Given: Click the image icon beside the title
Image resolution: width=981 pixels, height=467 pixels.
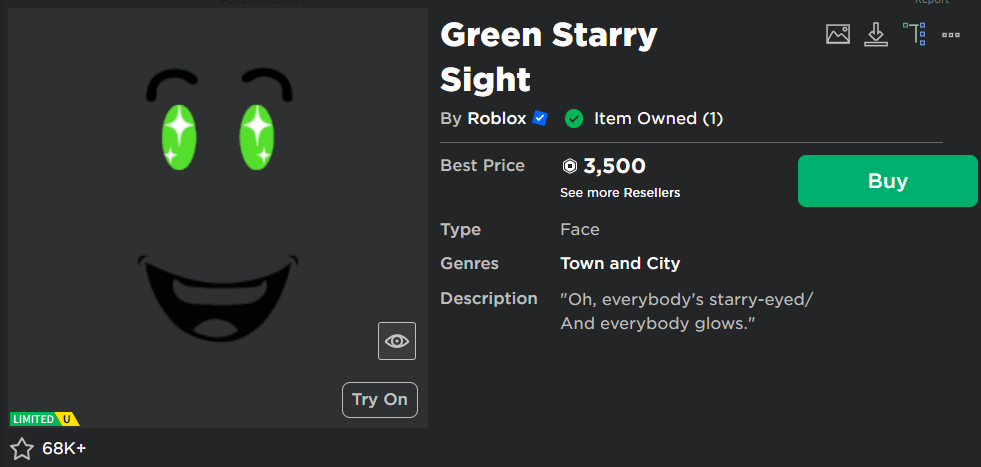Looking at the screenshot, I should 838,34.
